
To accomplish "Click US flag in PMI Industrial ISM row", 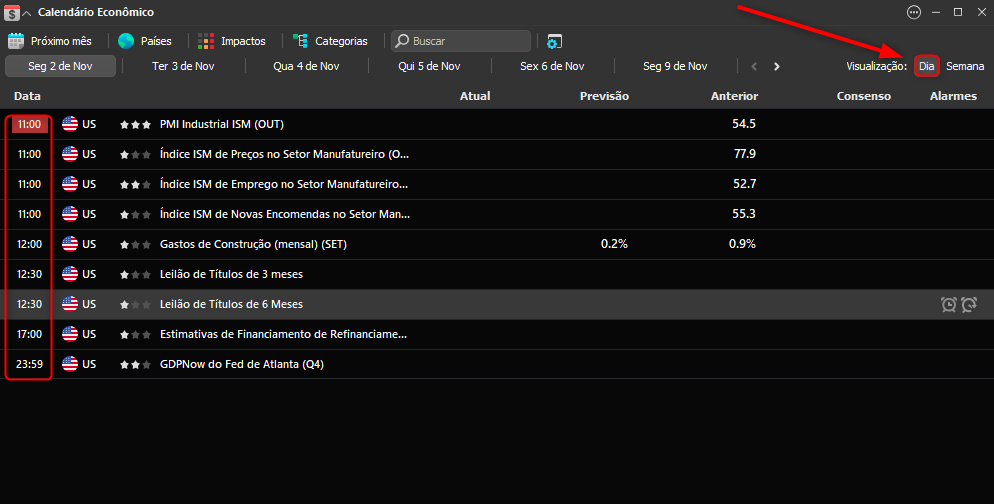I will tap(70, 124).
